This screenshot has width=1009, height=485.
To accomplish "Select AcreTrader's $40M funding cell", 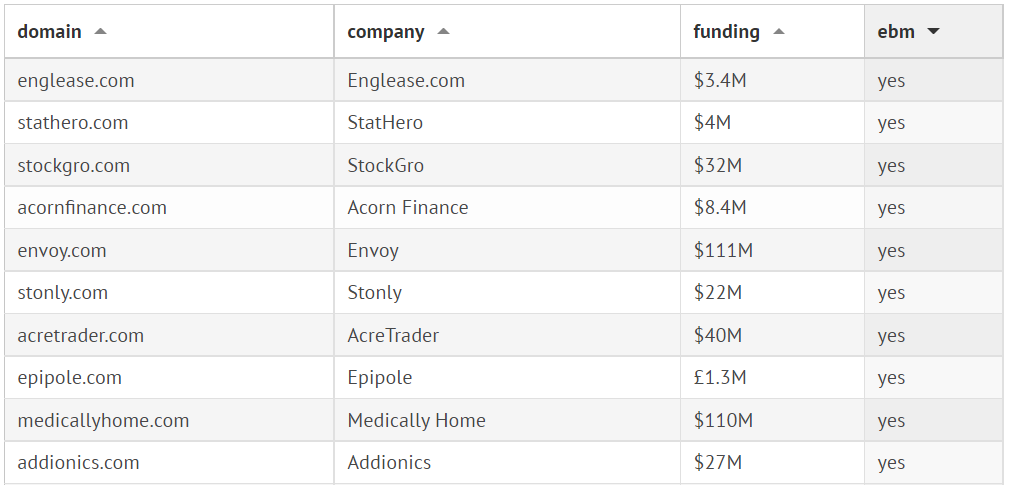I will point(718,336).
